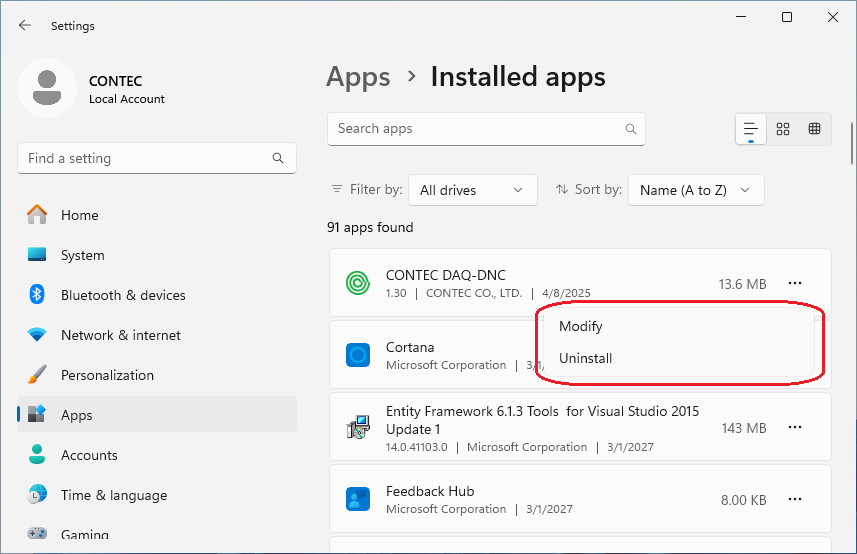Click the Bluetooth icon in sidebar

click(37, 294)
